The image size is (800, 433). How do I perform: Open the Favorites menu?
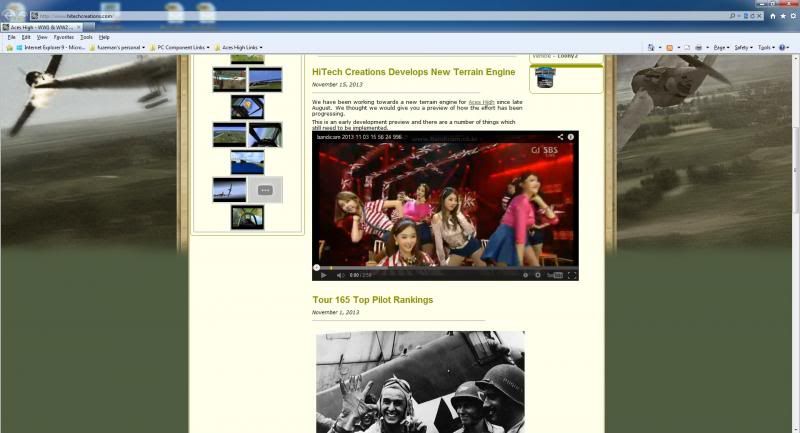64,37
